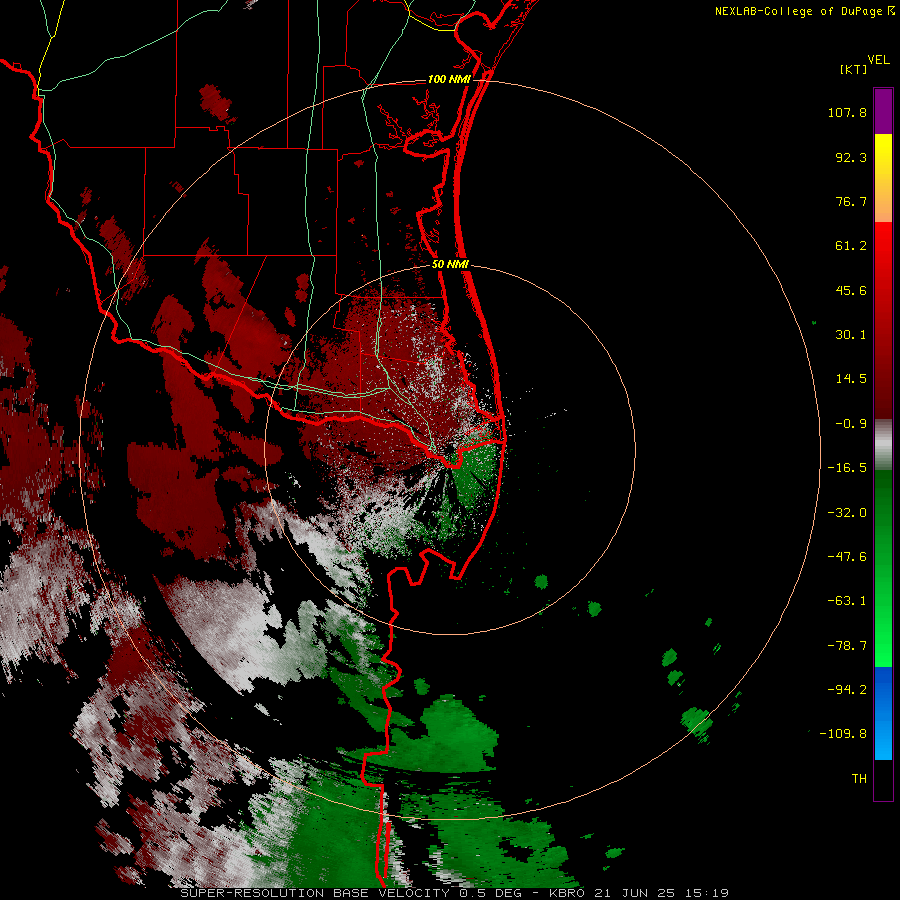Viewport: 900px width, 900px height.
Task: Click the -78.7 velocity scale value
Action: (847, 646)
